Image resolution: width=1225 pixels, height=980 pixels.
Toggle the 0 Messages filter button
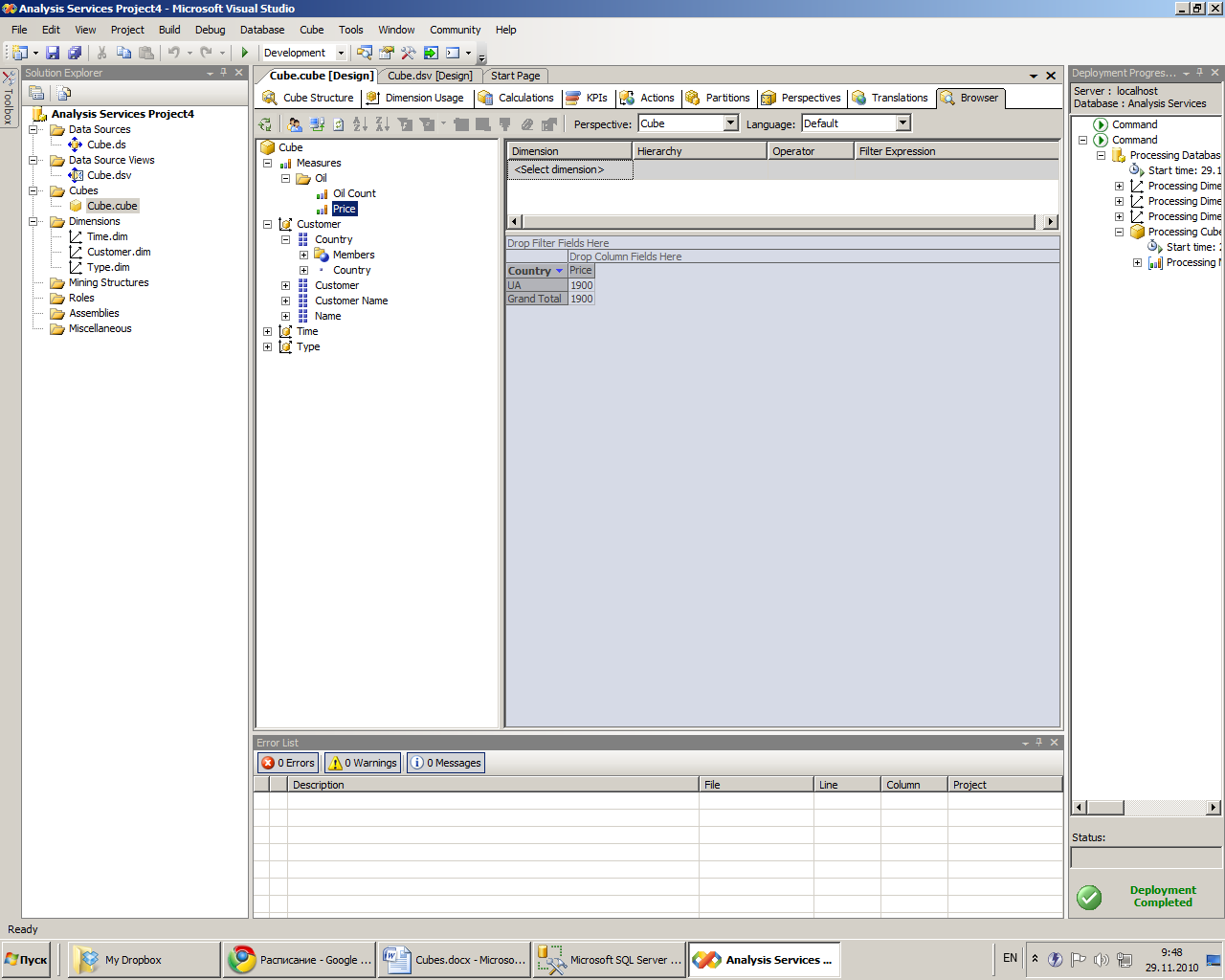coord(446,763)
